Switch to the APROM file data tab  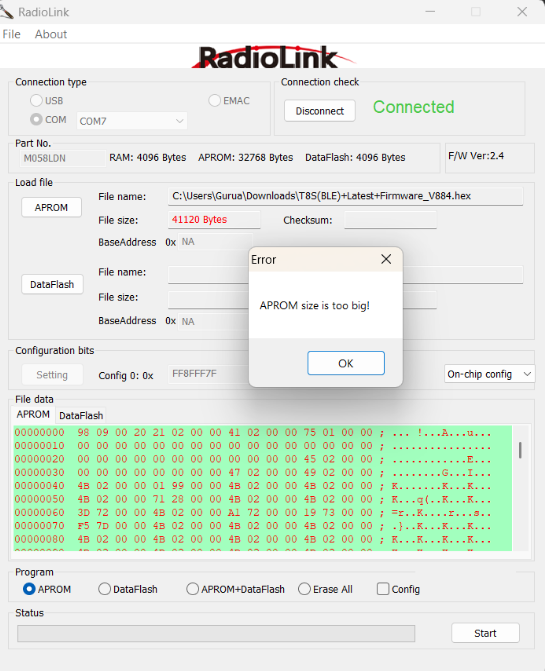tap(33, 415)
